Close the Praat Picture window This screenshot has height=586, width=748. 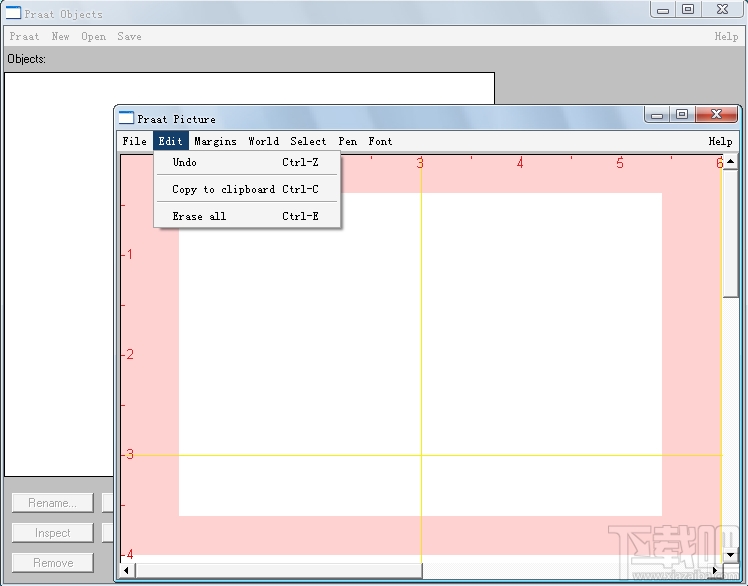(x=717, y=114)
